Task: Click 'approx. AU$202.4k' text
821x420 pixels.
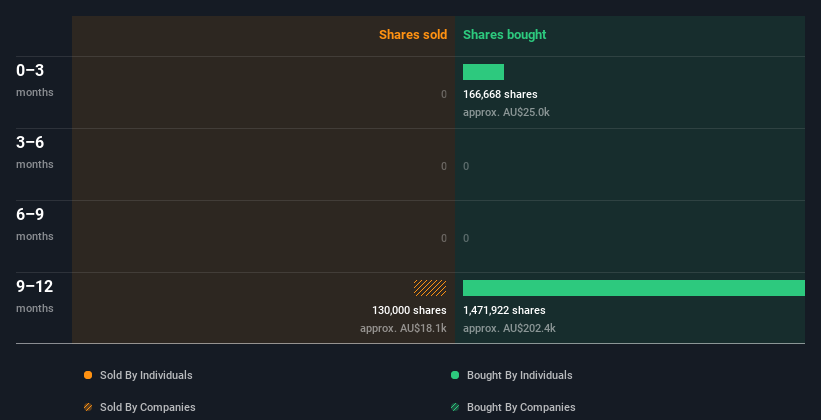Action: (x=509, y=328)
